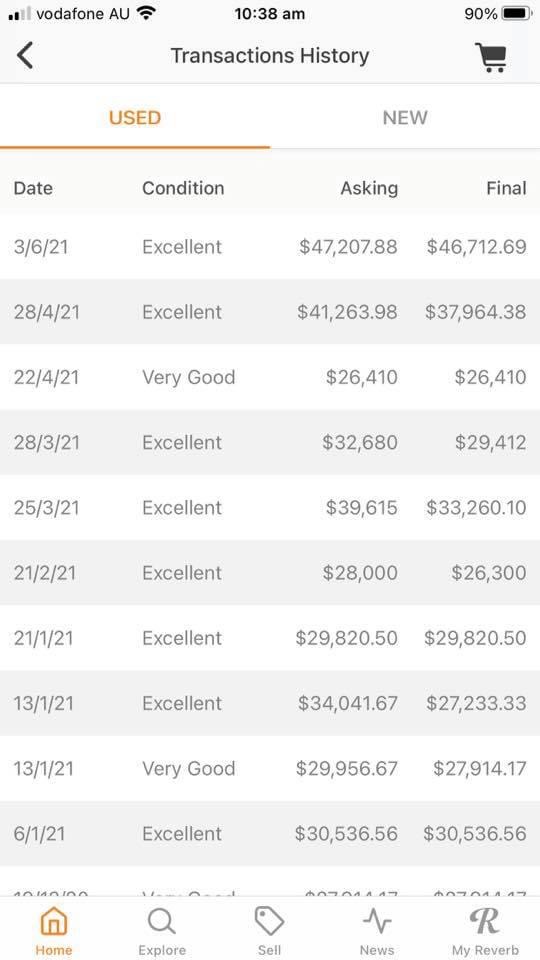
Task: Open Explore search icon
Action: click(x=162, y=921)
